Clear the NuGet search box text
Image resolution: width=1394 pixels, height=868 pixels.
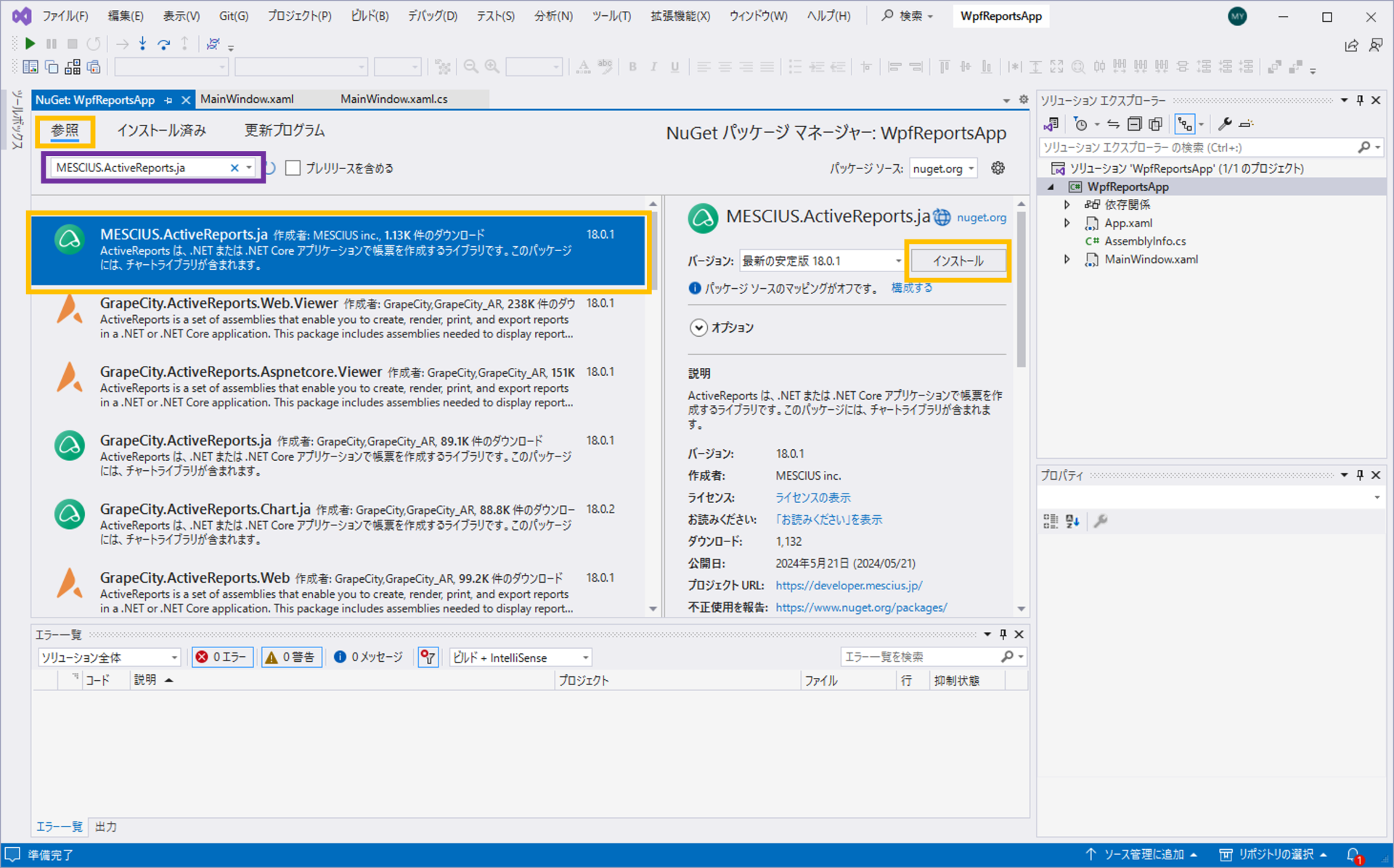coord(235,168)
